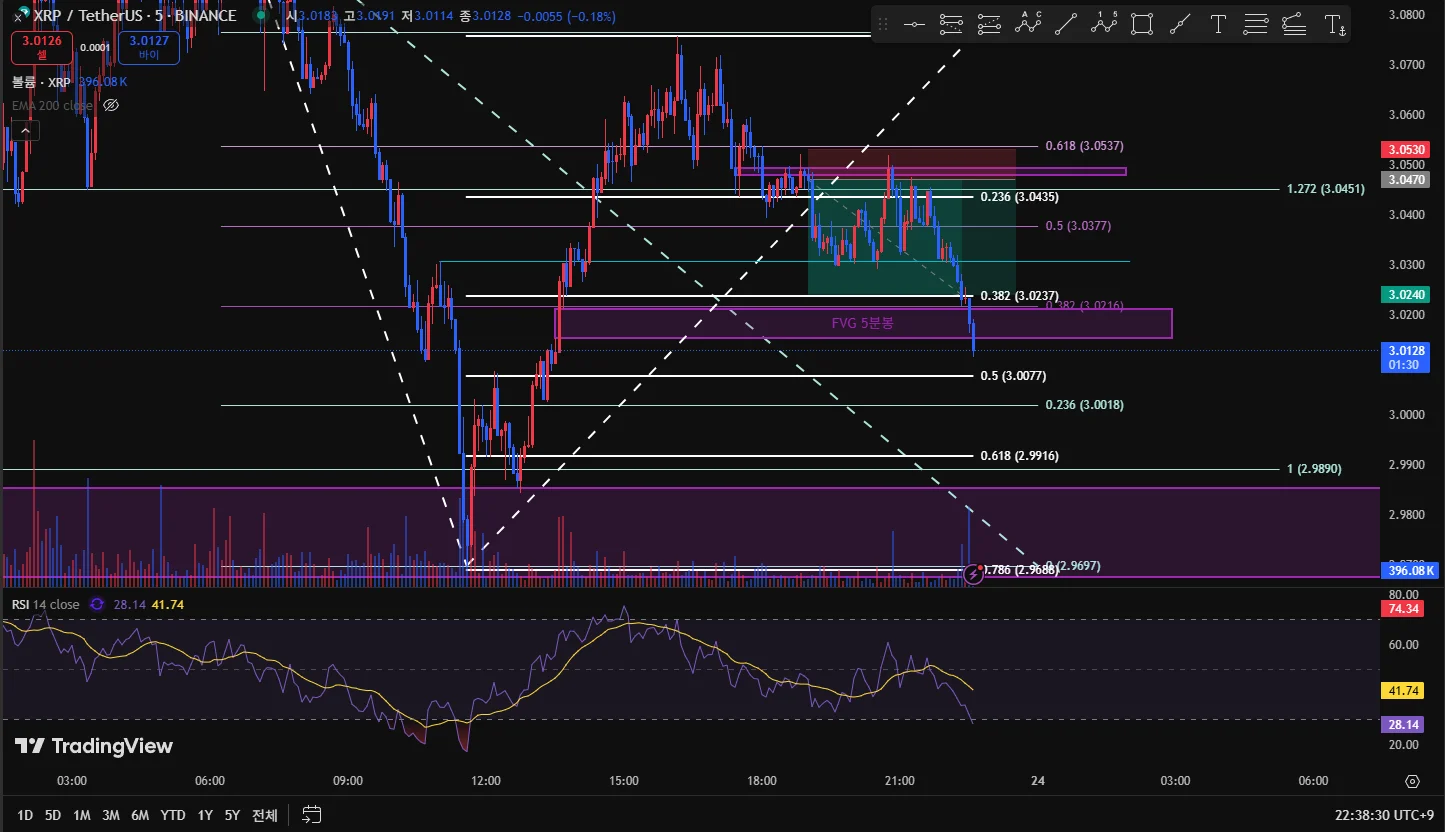Image resolution: width=1445 pixels, height=832 pixels.
Task: Select the anchored text tool
Action: pos(1334,24)
